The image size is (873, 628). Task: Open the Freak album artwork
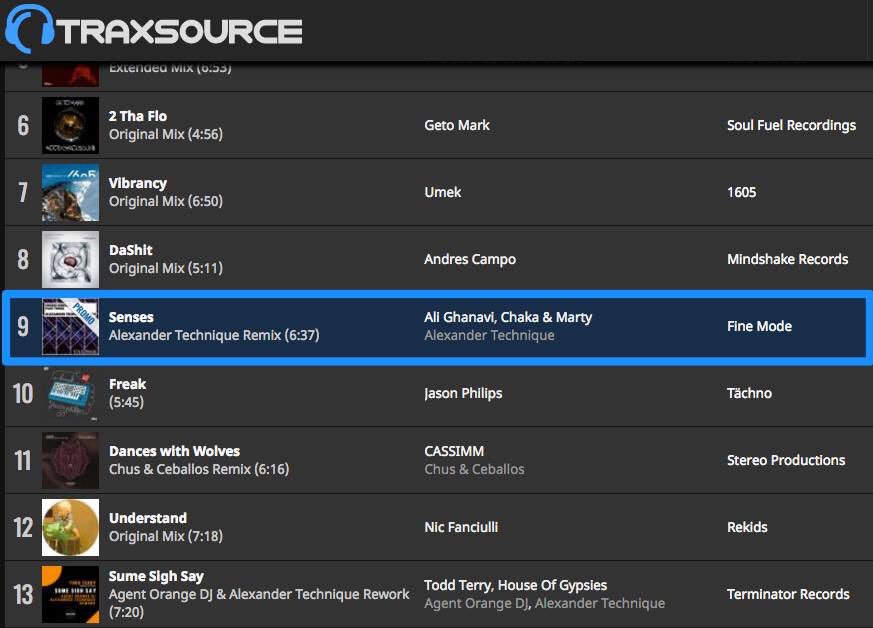pyautogui.click(x=70, y=393)
